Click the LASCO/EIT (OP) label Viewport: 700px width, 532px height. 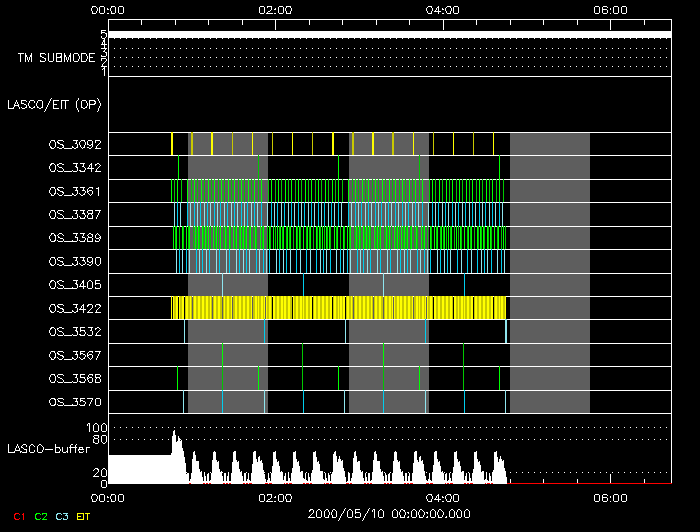(x=54, y=105)
